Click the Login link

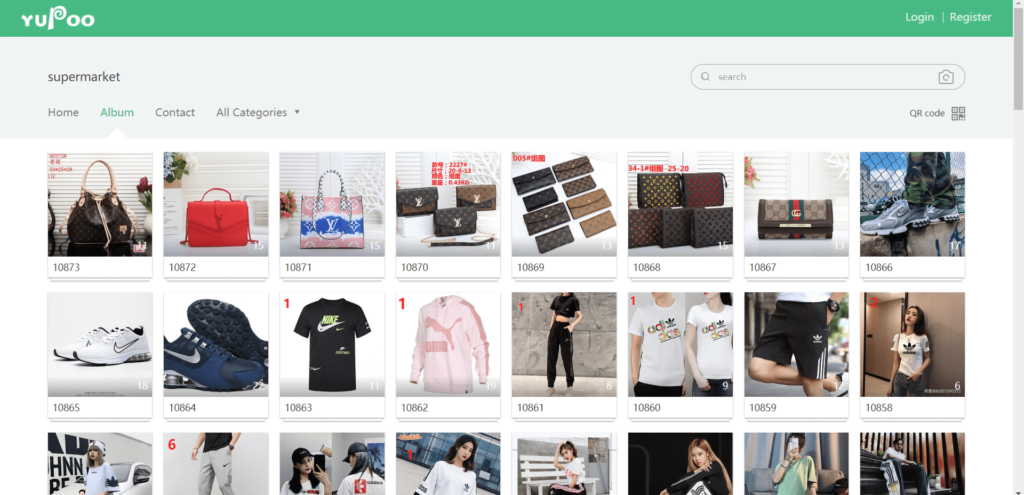pyautogui.click(x=920, y=18)
